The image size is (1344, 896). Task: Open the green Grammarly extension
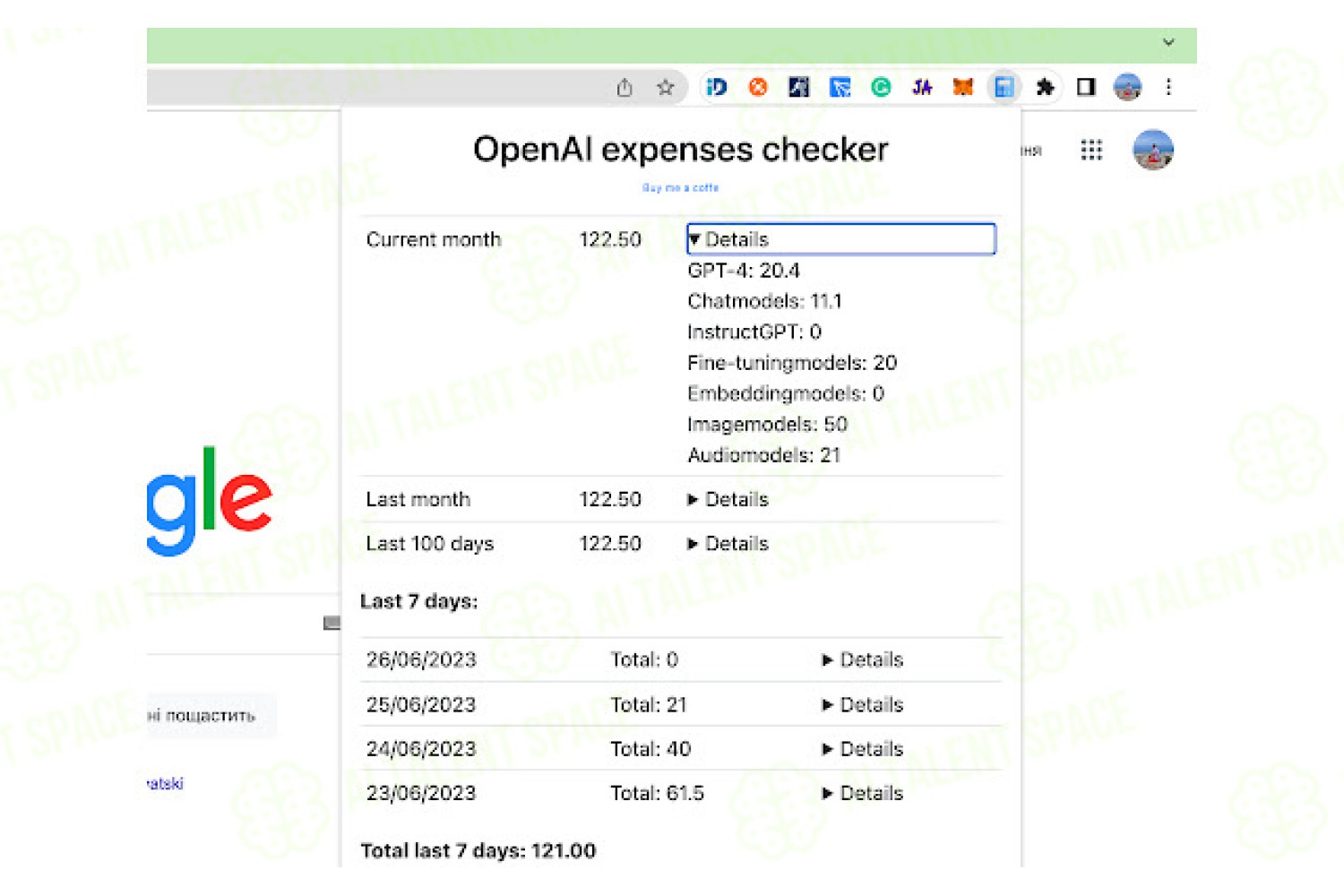(x=881, y=87)
